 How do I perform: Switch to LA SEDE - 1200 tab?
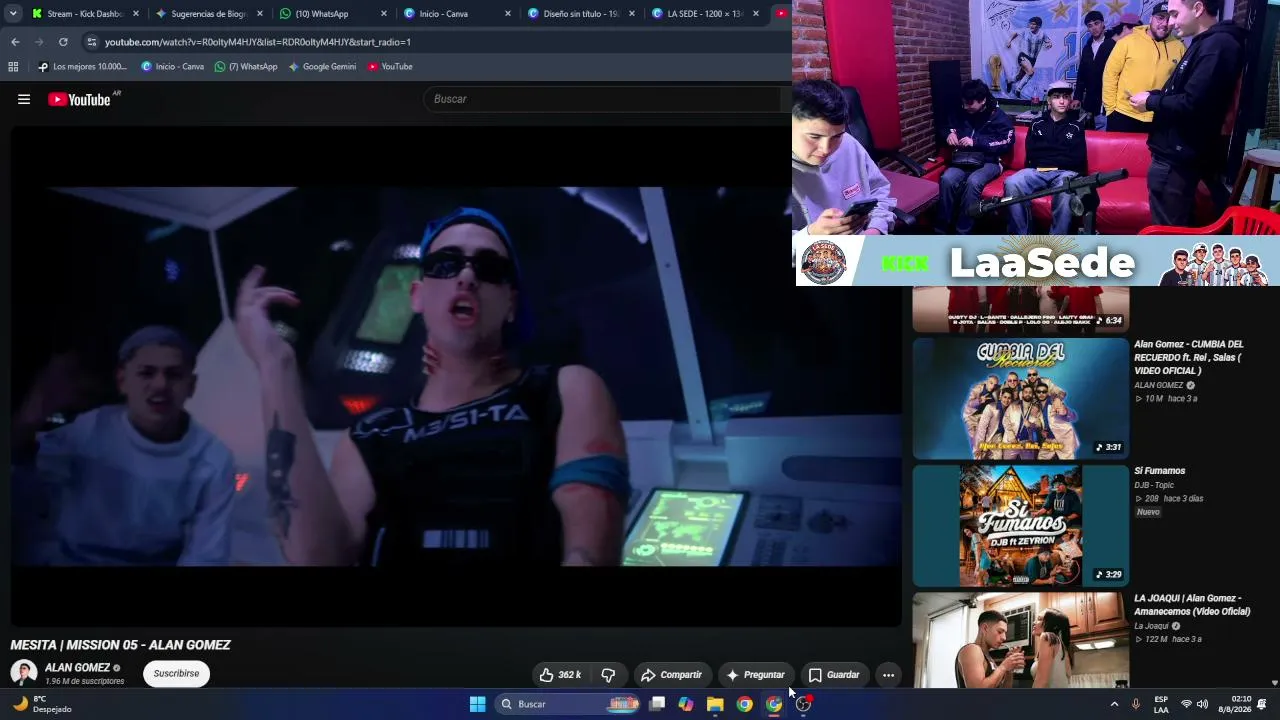(x=705, y=14)
